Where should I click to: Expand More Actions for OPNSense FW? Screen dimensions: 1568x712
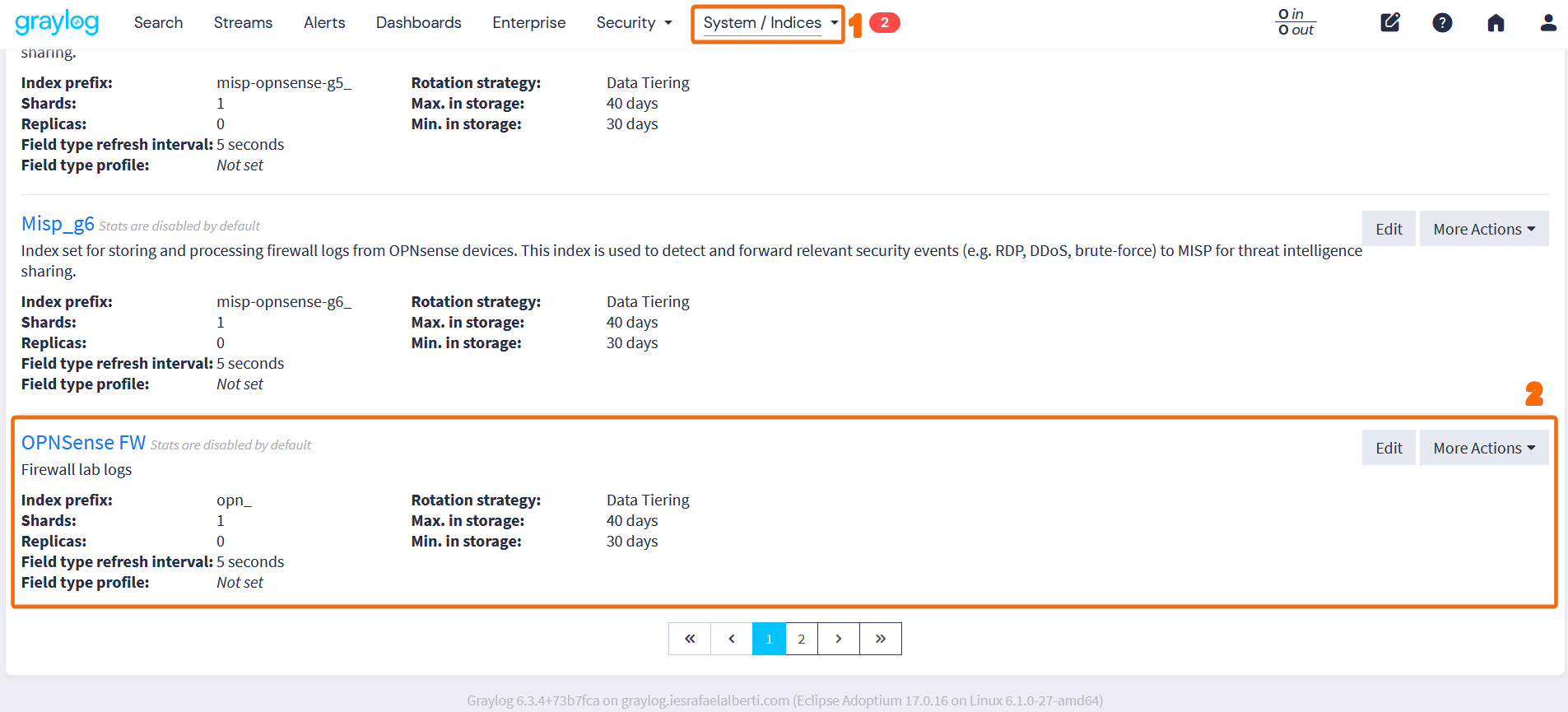(1484, 448)
